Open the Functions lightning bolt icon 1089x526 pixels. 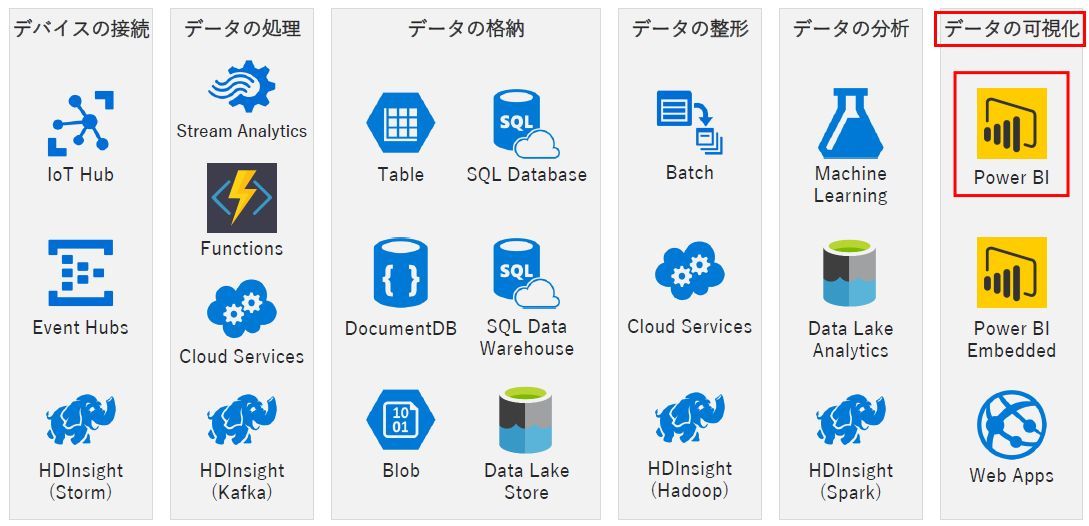click(241, 197)
